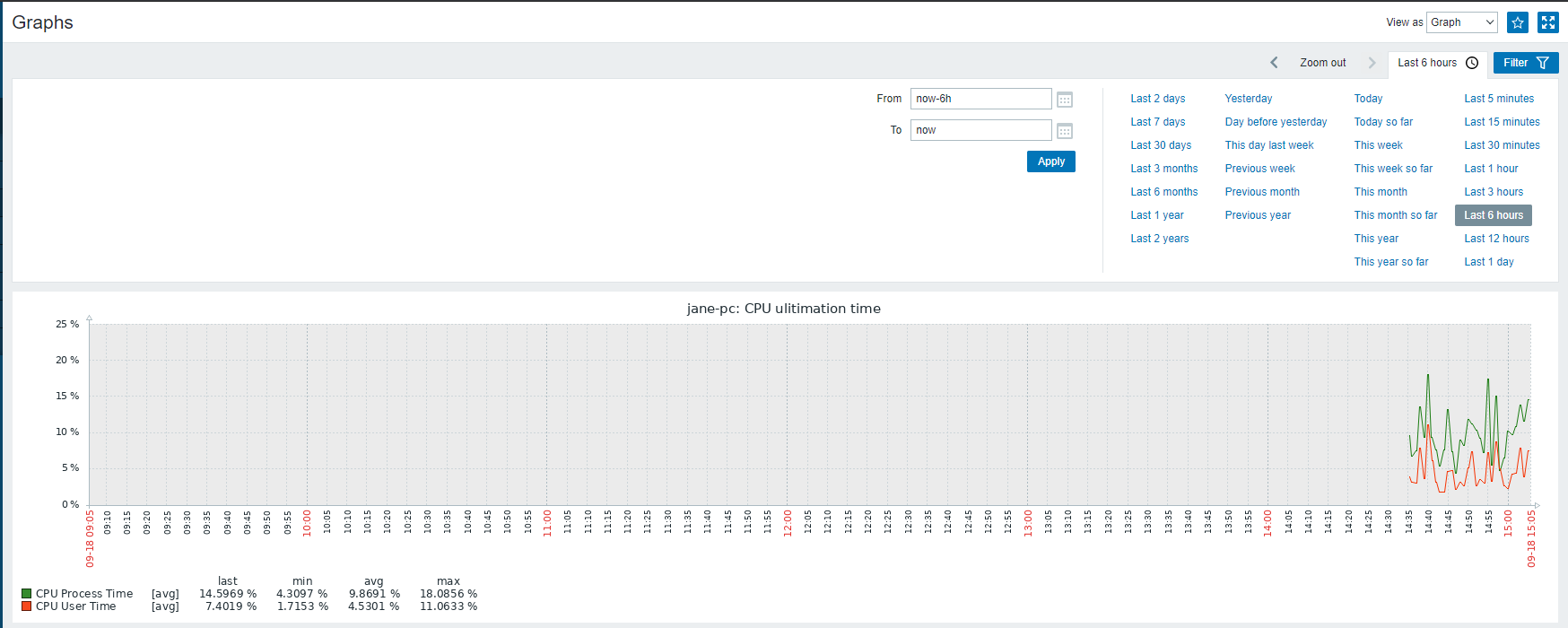Click the From input field
The height and width of the screenshot is (628, 1568).
coord(980,99)
